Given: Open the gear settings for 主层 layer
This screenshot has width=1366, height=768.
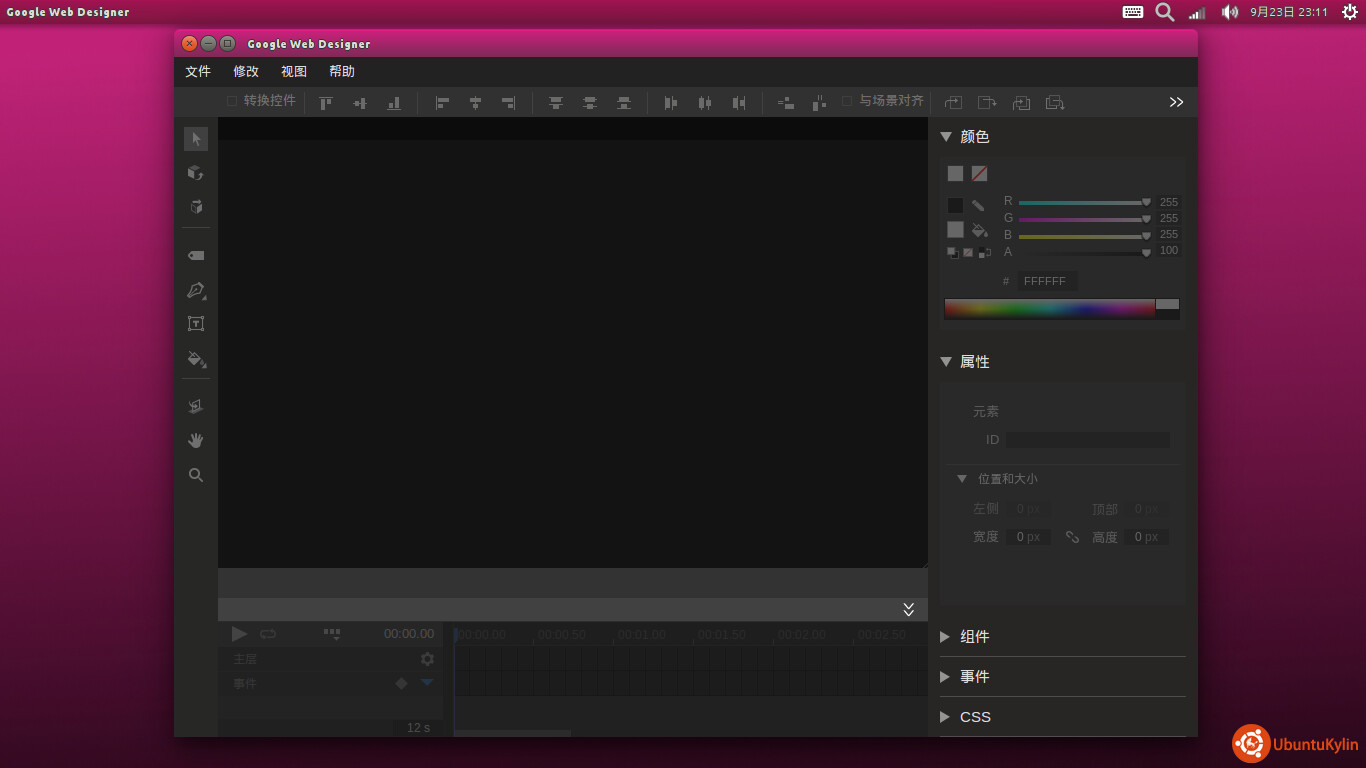Looking at the screenshot, I should click(x=427, y=659).
